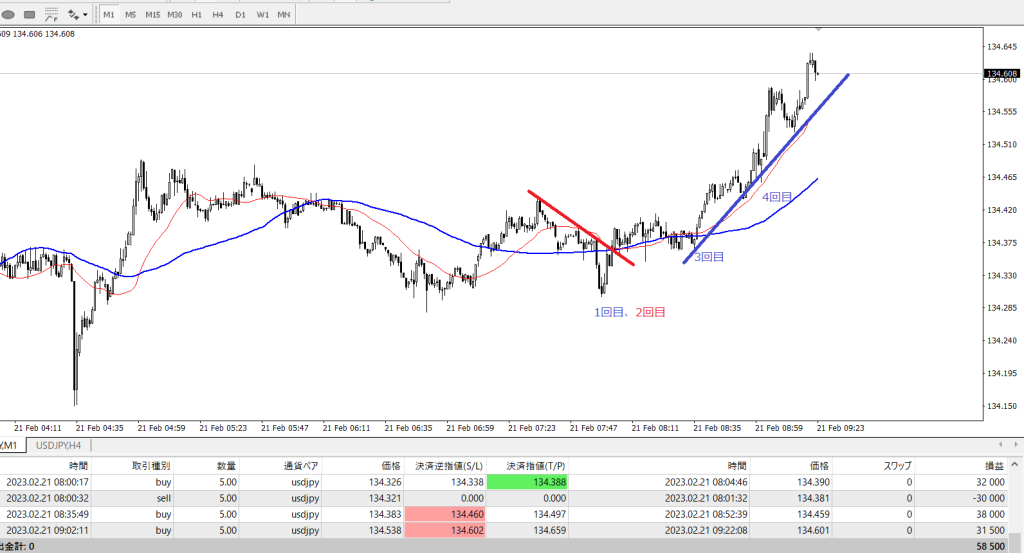Set the chart period to H1
This screenshot has width=1024, height=553.
point(196,15)
